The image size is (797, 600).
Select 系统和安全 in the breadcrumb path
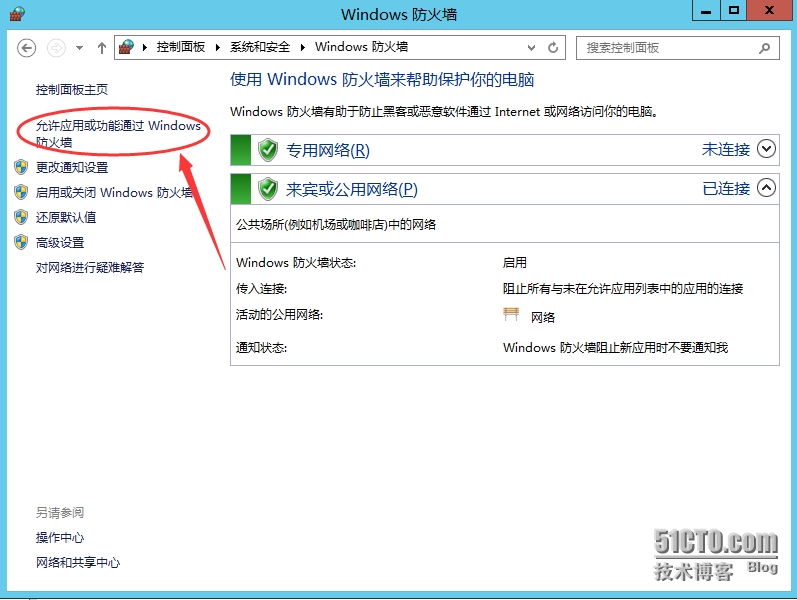(x=260, y=47)
